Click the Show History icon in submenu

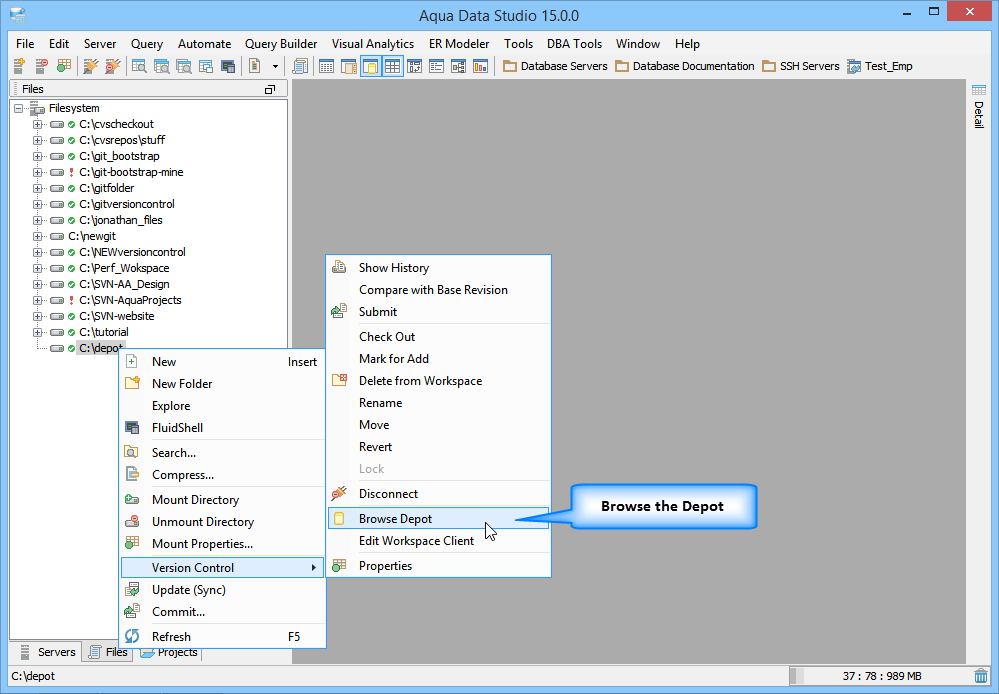click(x=339, y=267)
